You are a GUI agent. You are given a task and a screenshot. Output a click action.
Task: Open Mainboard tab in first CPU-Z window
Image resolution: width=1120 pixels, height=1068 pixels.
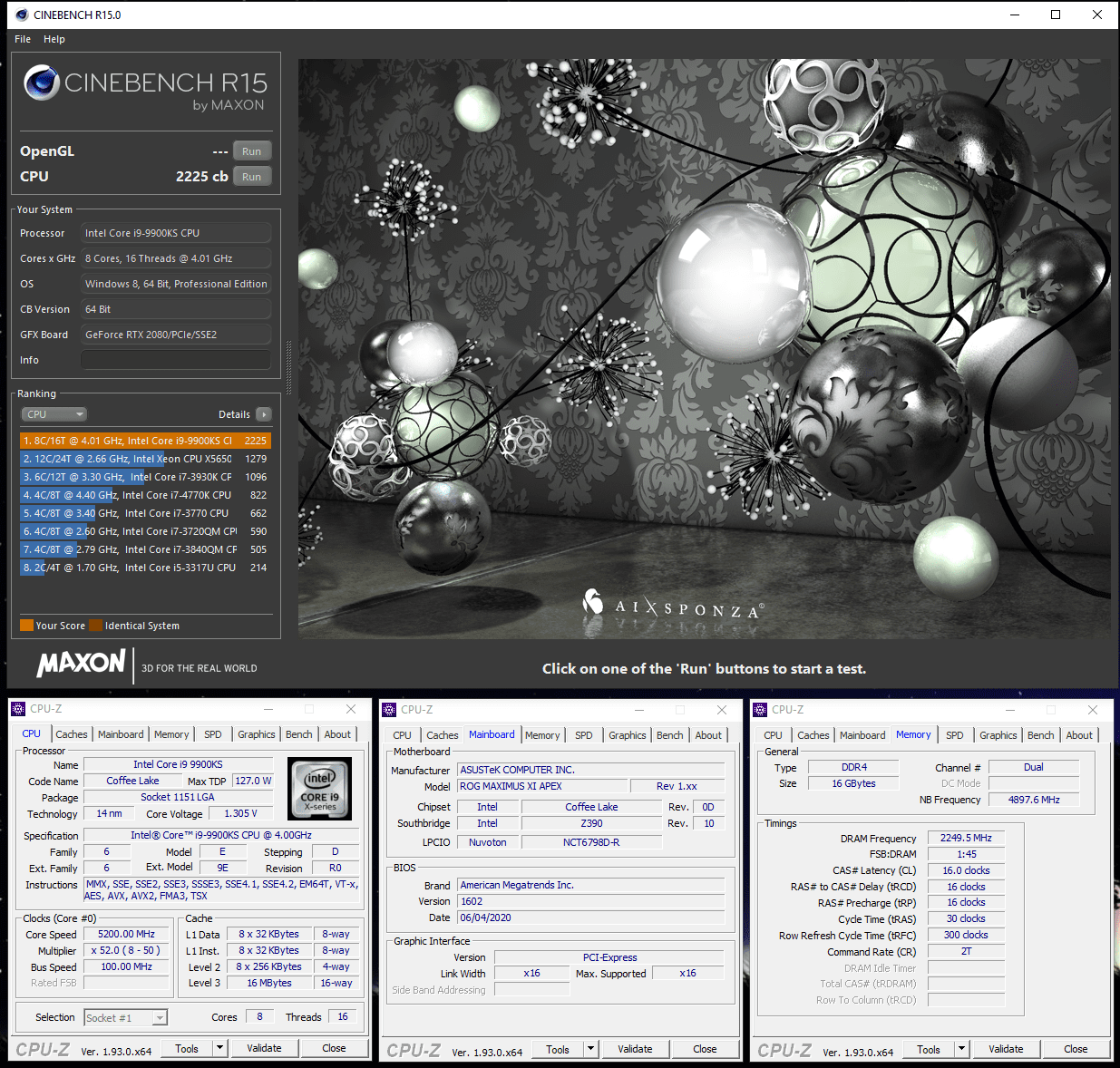121,734
